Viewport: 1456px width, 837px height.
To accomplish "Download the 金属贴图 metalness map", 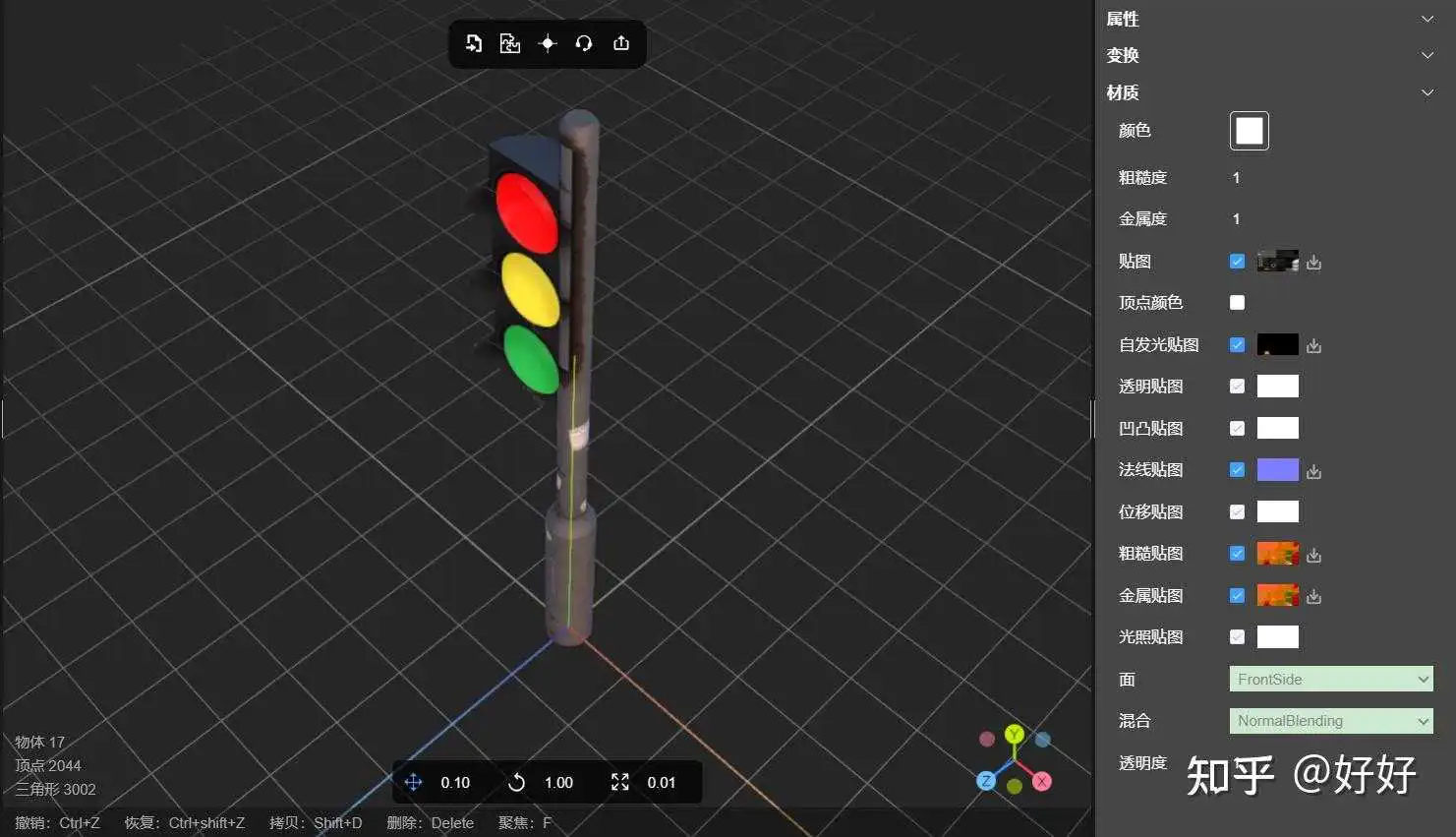I will tap(1313, 597).
